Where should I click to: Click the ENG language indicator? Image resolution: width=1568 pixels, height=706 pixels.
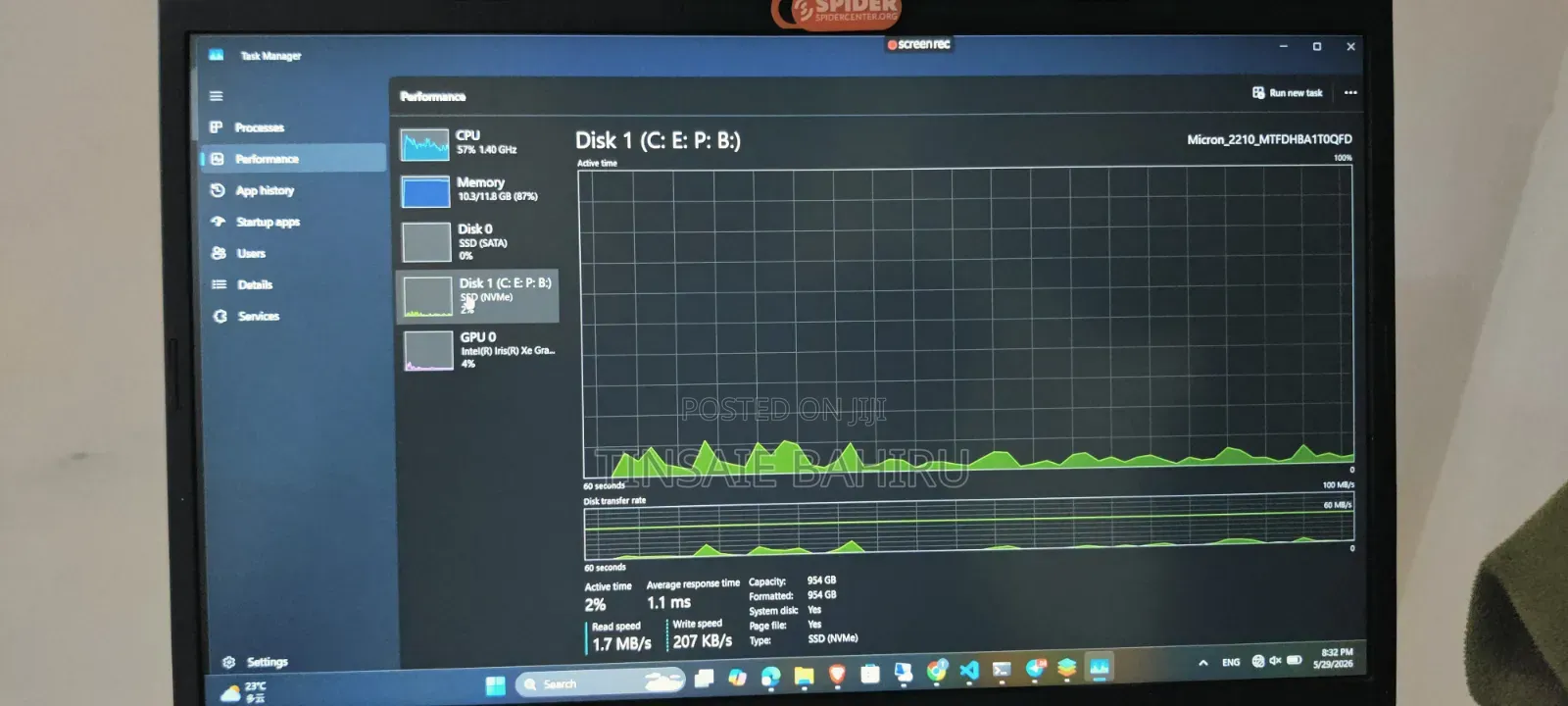tap(1231, 662)
